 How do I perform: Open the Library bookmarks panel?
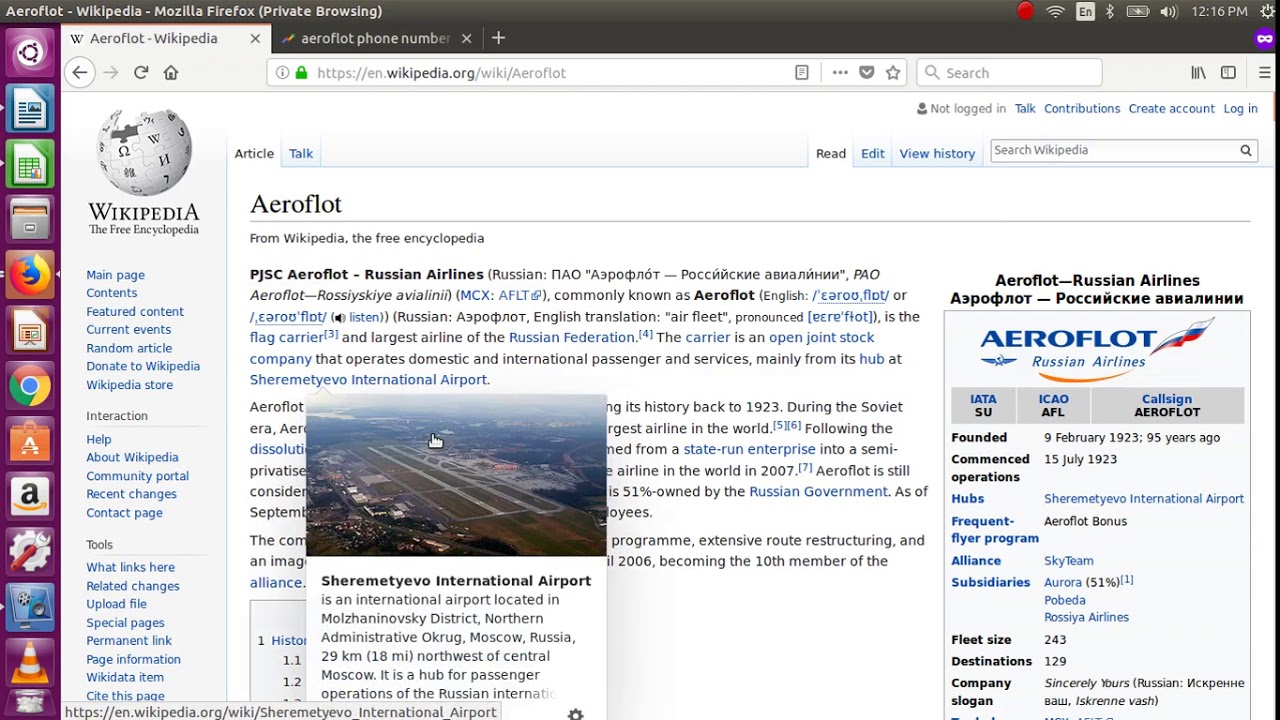[1198, 72]
